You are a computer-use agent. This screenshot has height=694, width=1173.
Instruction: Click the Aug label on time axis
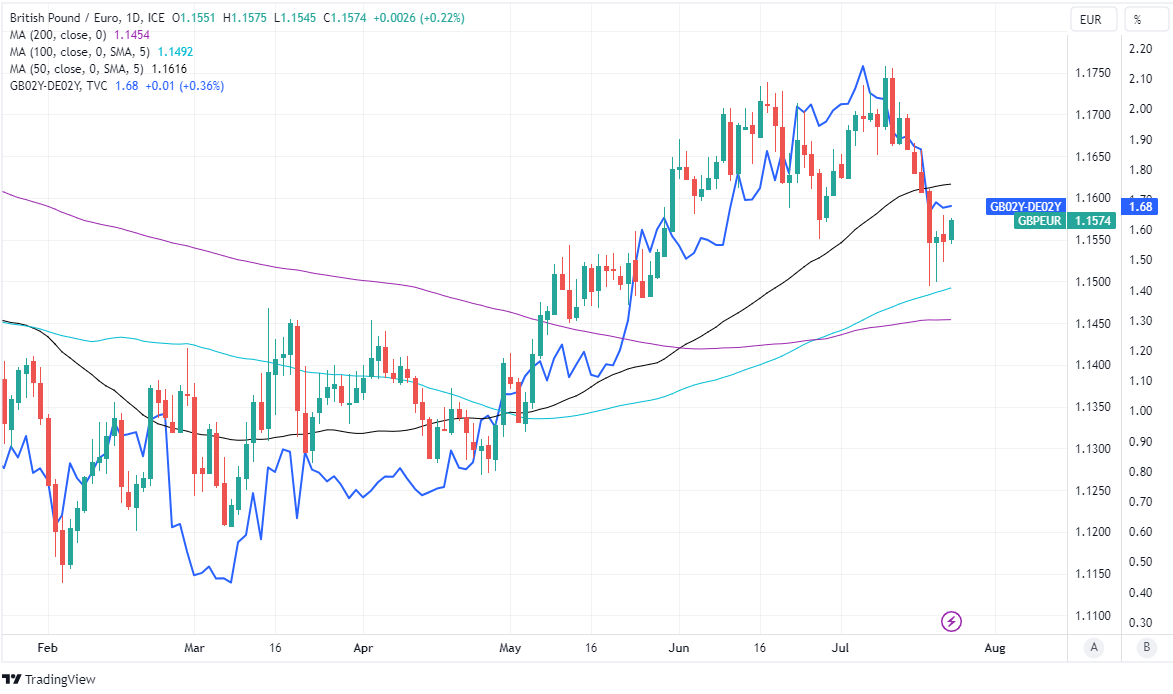point(994,648)
